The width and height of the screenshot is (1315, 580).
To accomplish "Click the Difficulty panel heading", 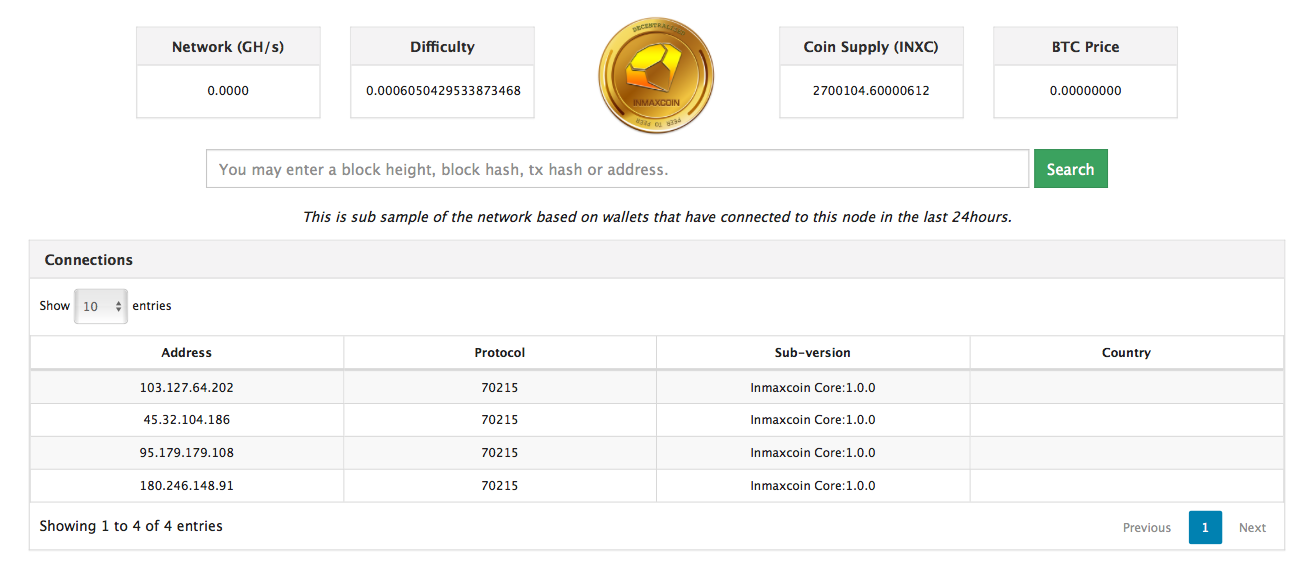I will click(x=442, y=47).
